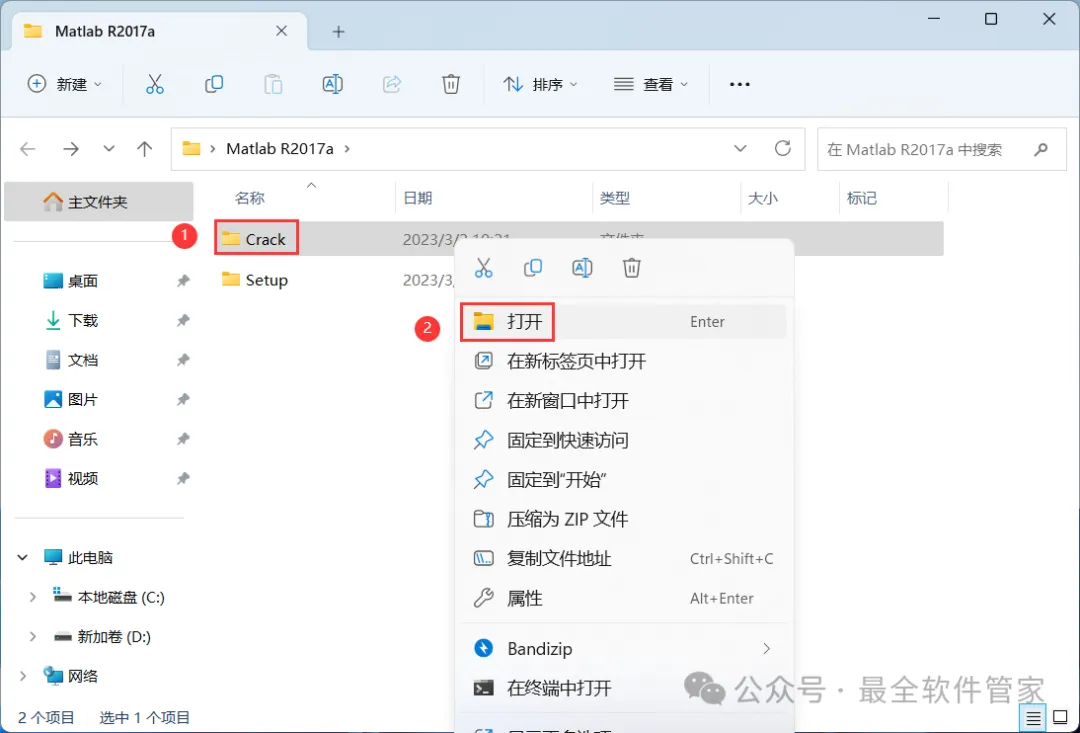The height and width of the screenshot is (733, 1080).
Task: Choose 属性 (Properties) menu entry
Action: point(623,598)
